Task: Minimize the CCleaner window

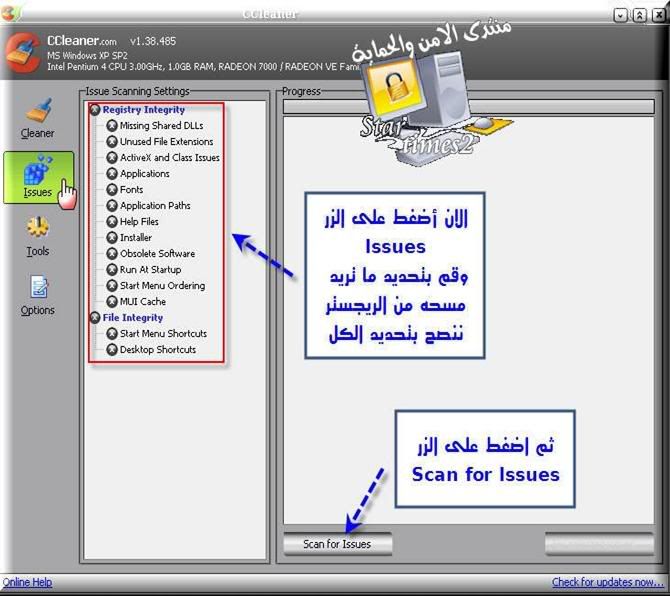Action: pyautogui.click(x=620, y=15)
